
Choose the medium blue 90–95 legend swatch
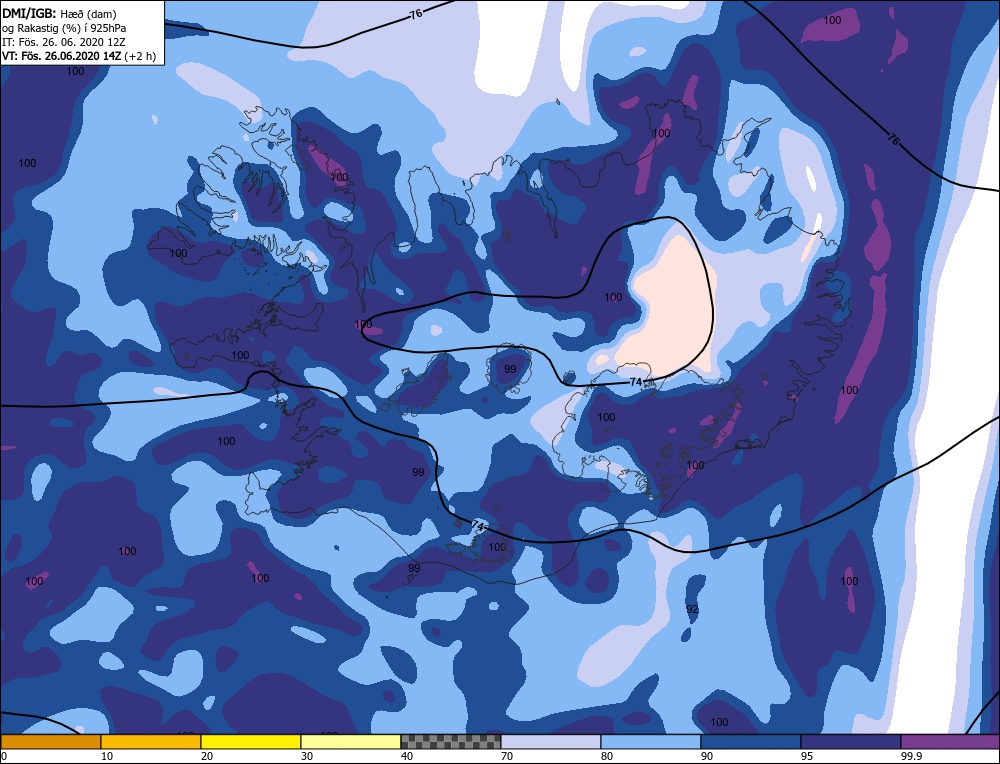[751, 742]
